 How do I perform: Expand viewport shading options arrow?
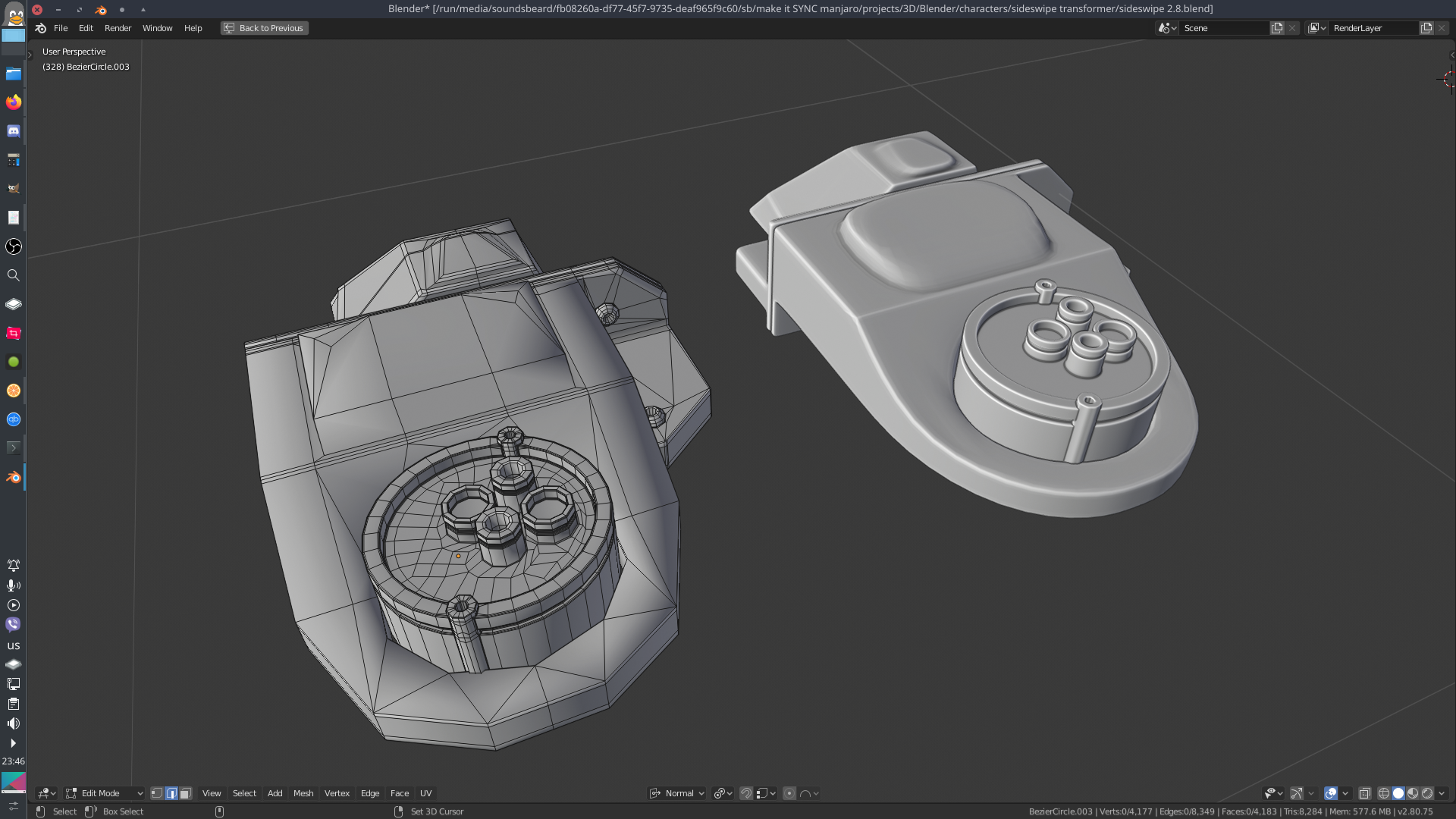tap(1442, 793)
